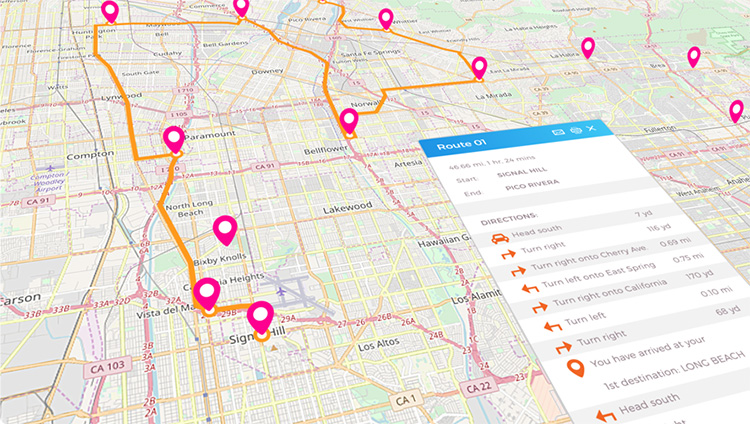Click the Turn right onto California step

point(610,293)
